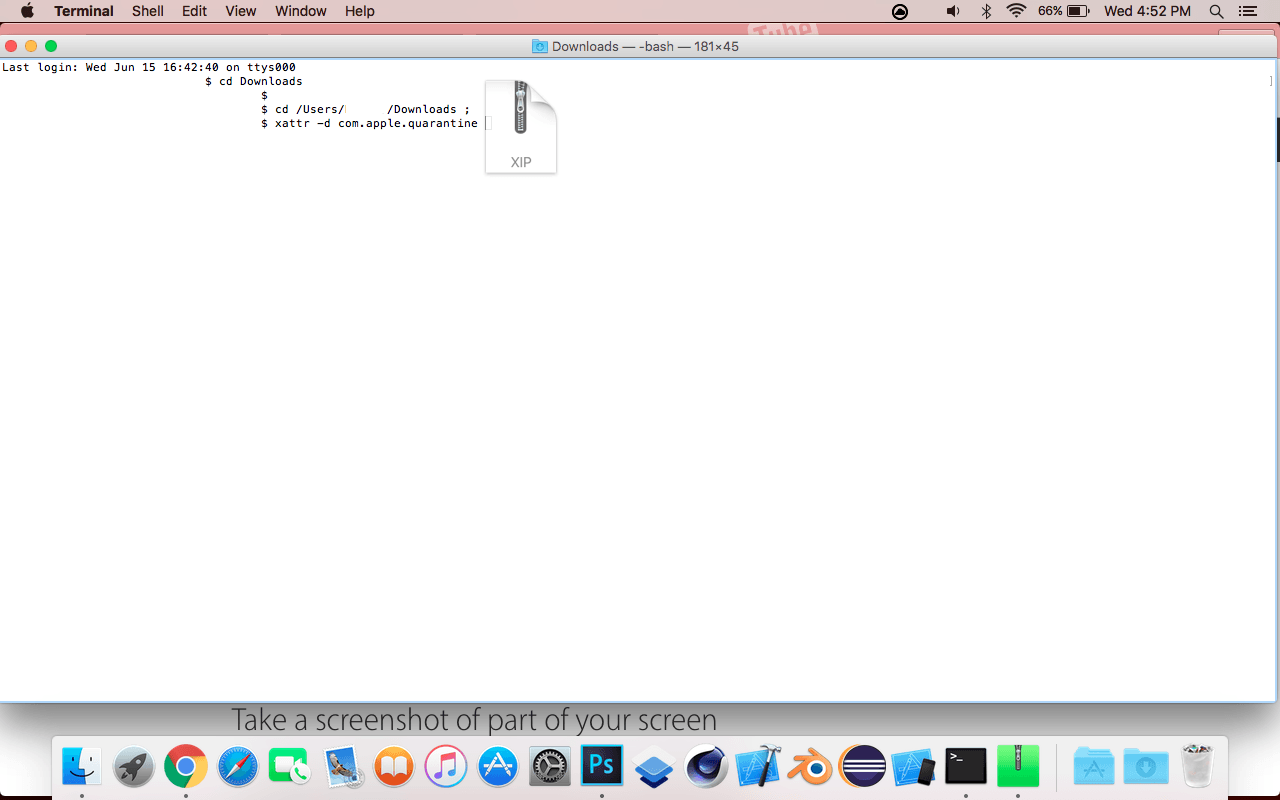Image resolution: width=1280 pixels, height=800 pixels.
Task: Expand the Downloads stack in the dock
Action: 1146,767
